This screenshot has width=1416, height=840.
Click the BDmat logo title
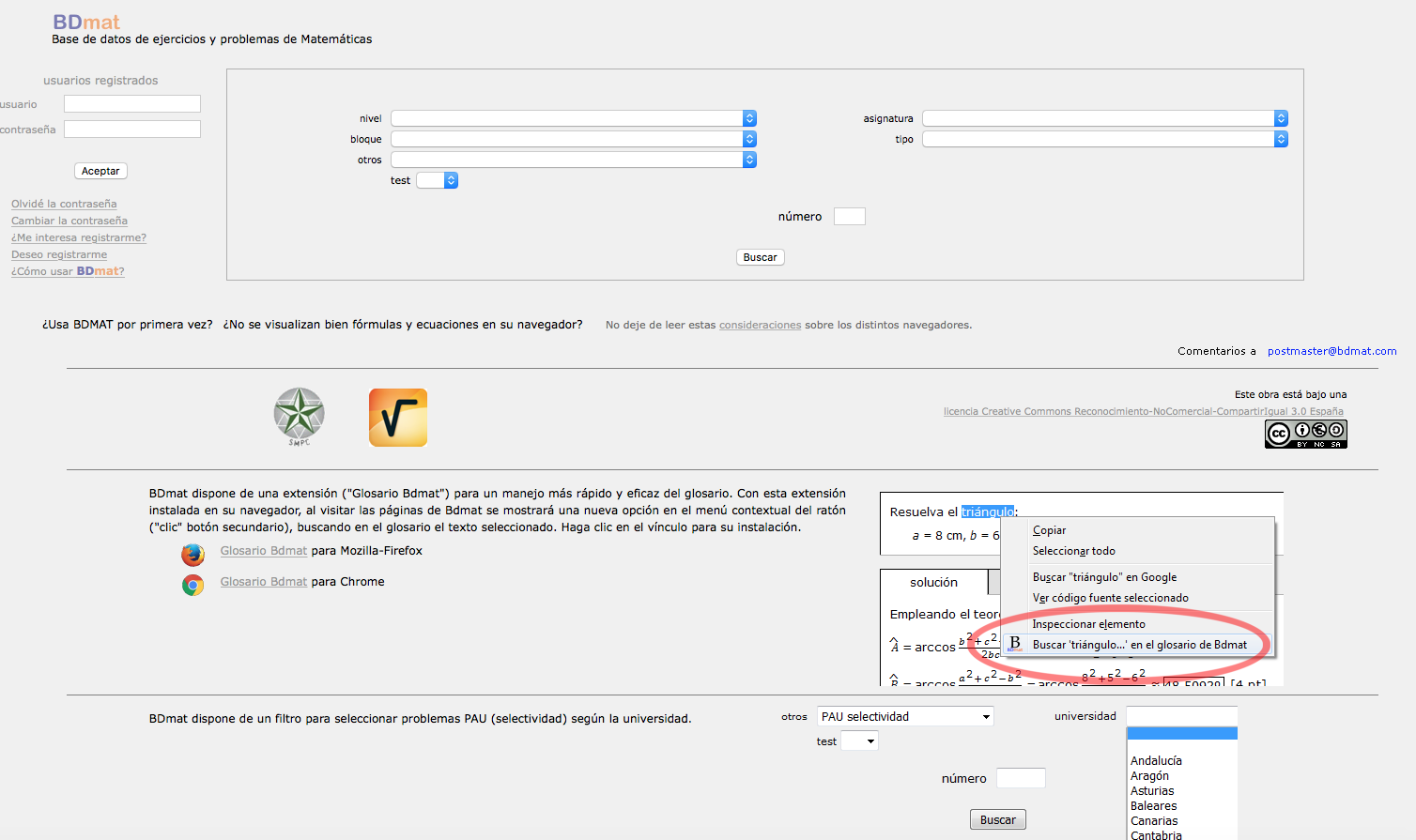(x=85, y=23)
